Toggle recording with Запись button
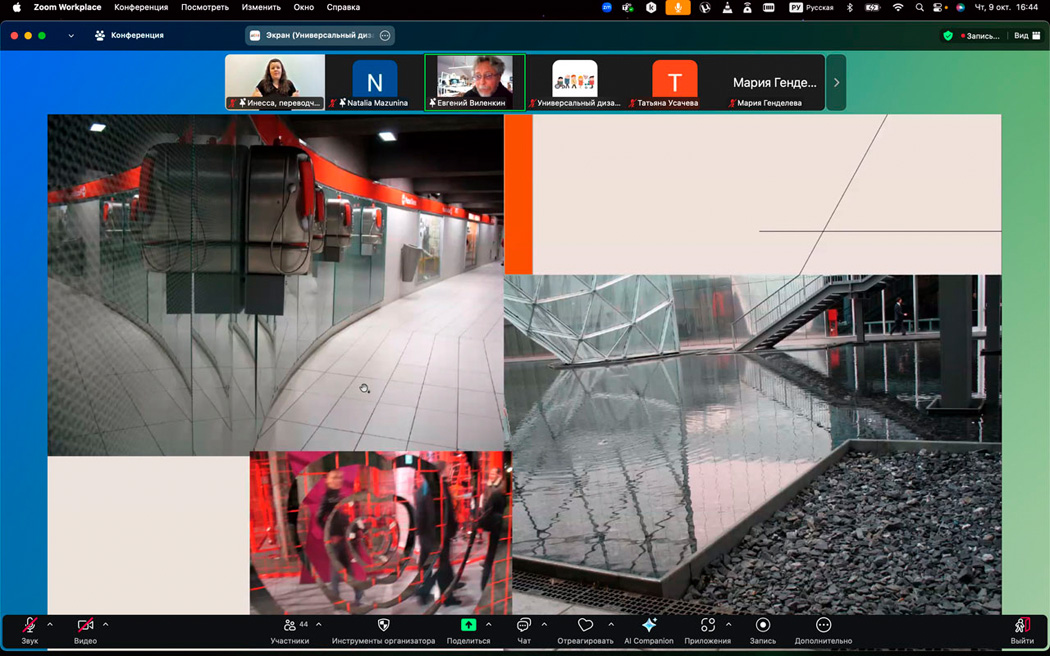The height and width of the screenshot is (656, 1050). [762, 630]
